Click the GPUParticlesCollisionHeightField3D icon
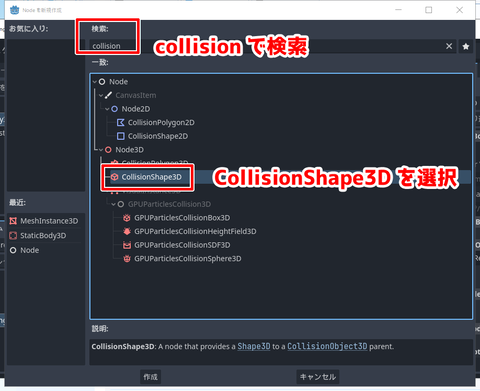The height and width of the screenshot is (391, 480). [127, 231]
